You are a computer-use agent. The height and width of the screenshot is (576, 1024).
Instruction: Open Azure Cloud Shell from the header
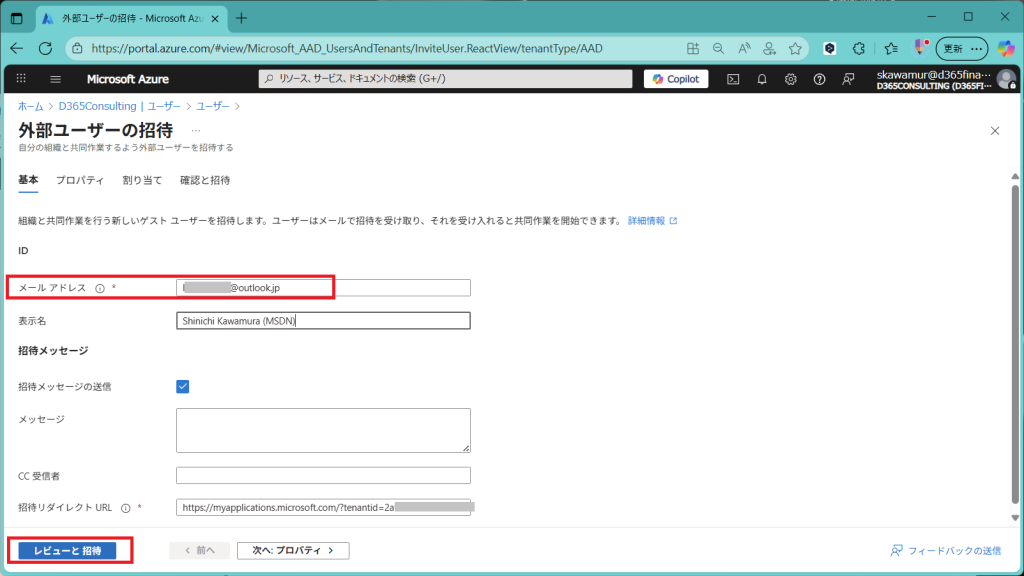(x=733, y=79)
